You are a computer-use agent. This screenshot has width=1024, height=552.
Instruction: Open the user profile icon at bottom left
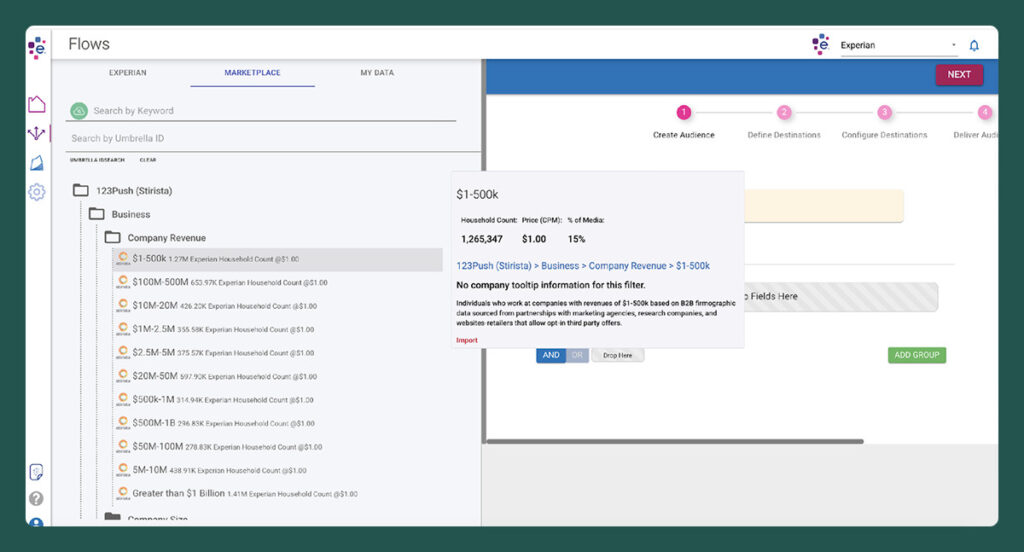coord(37,522)
